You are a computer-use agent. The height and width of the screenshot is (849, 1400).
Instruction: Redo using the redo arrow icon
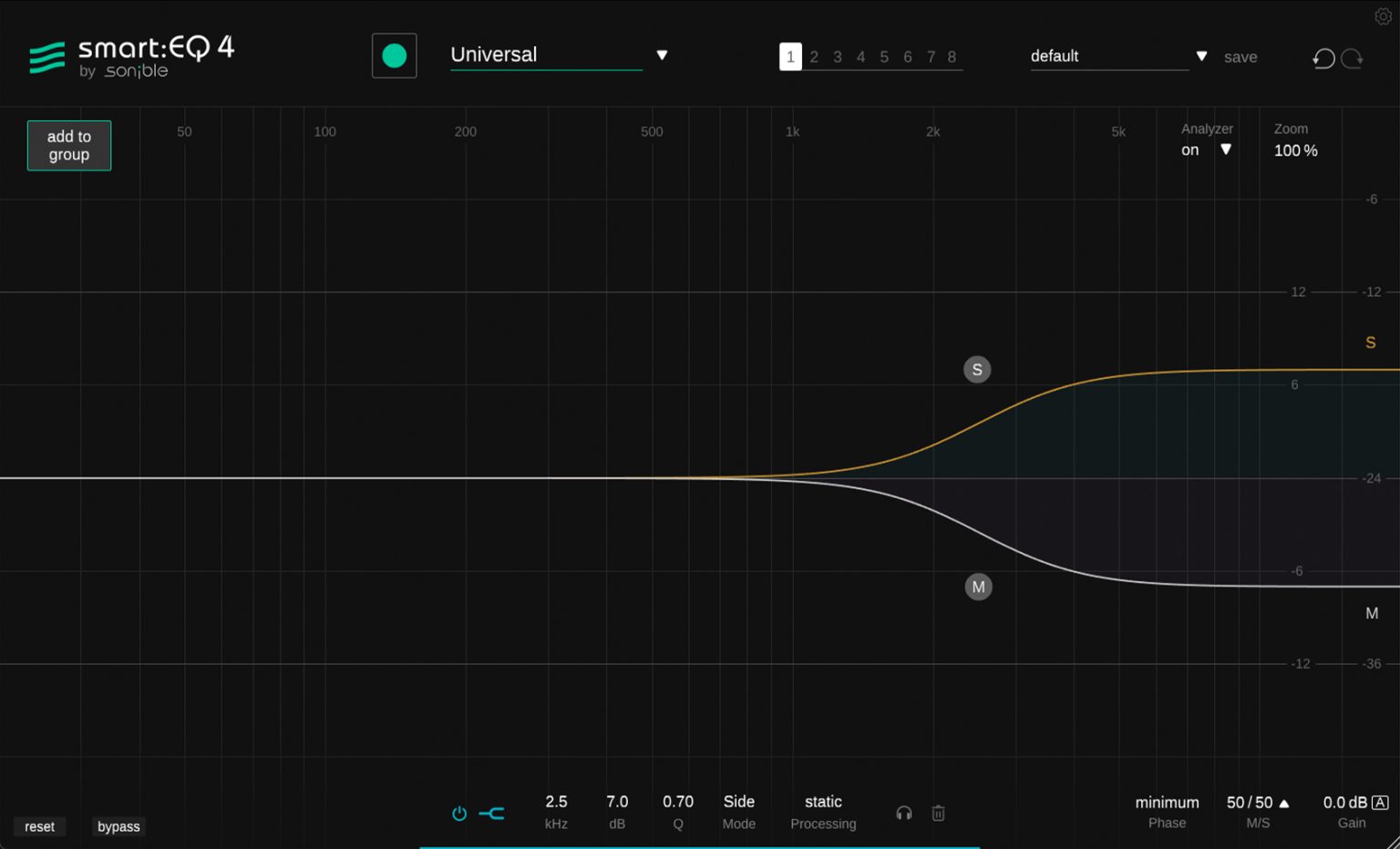(x=1353, y=58)
